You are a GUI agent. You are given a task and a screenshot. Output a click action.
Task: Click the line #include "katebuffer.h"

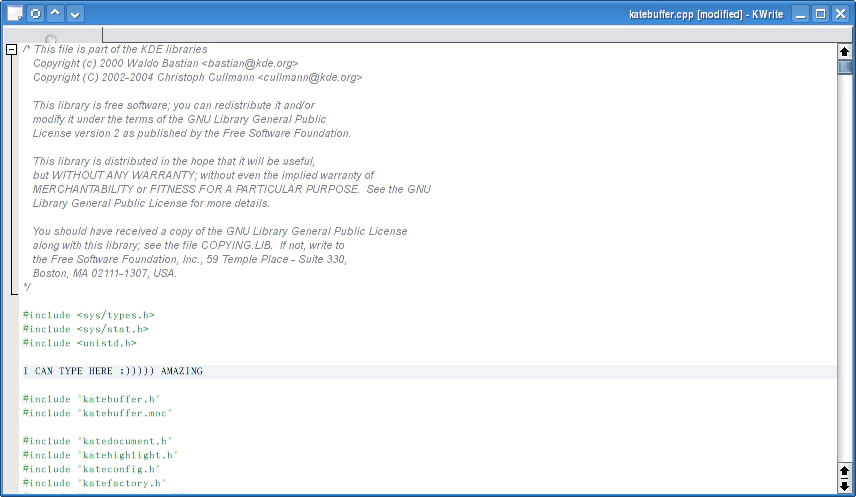(92, 399)
